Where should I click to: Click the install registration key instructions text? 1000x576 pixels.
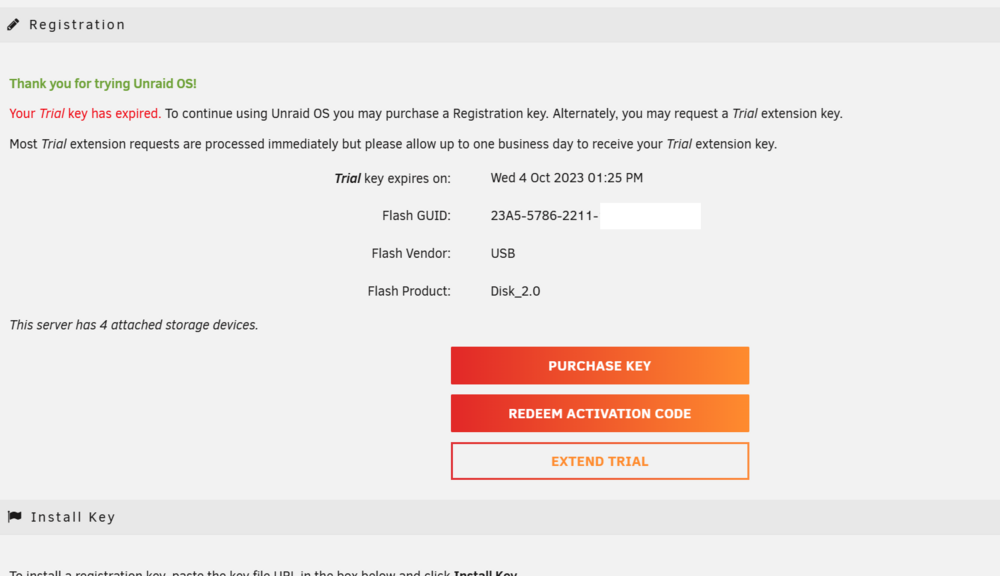point(263,572)
